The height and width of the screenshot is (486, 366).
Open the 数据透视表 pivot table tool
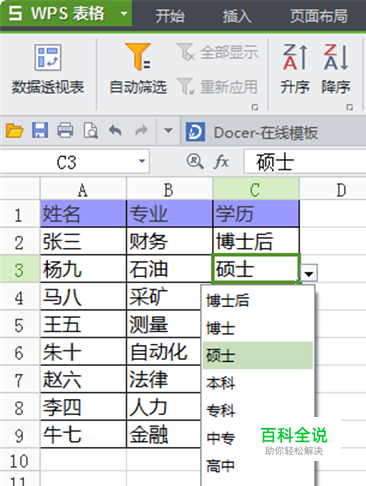tap(48, 69)
